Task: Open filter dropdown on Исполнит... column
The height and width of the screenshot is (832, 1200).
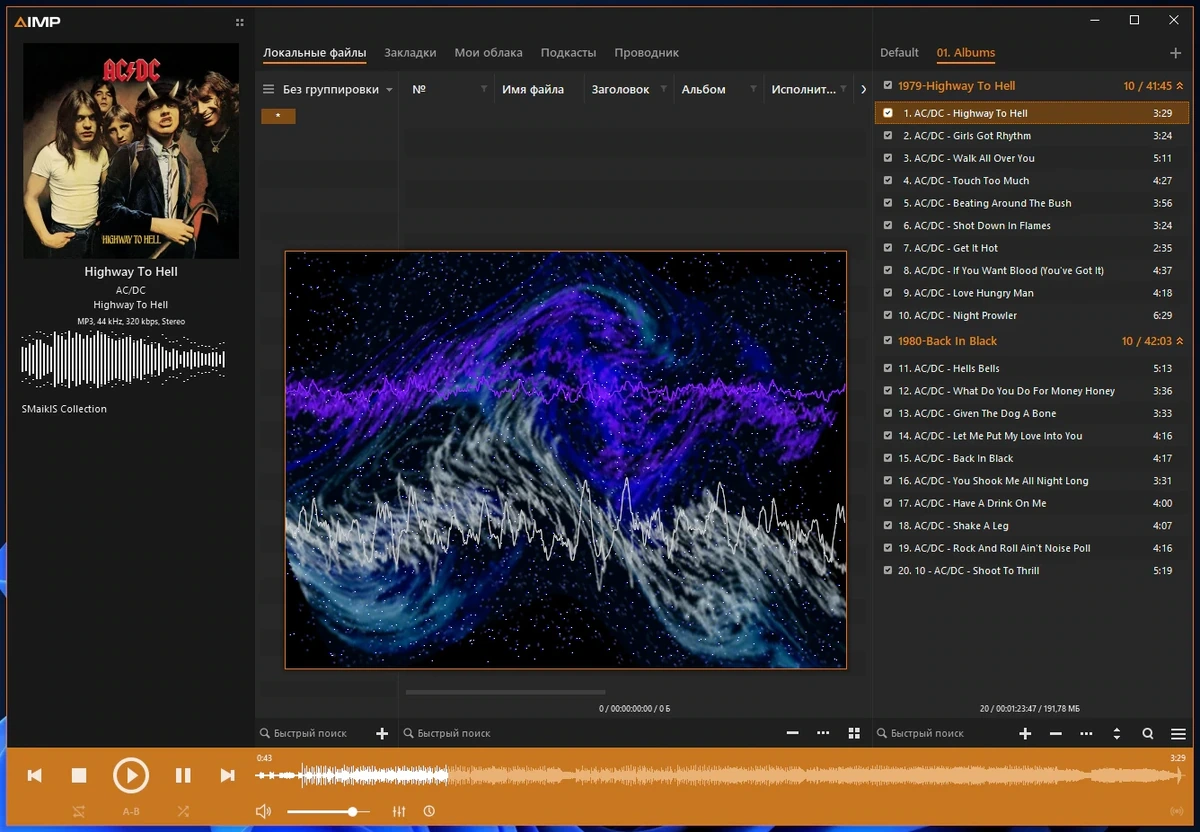Action: [844, 89]
